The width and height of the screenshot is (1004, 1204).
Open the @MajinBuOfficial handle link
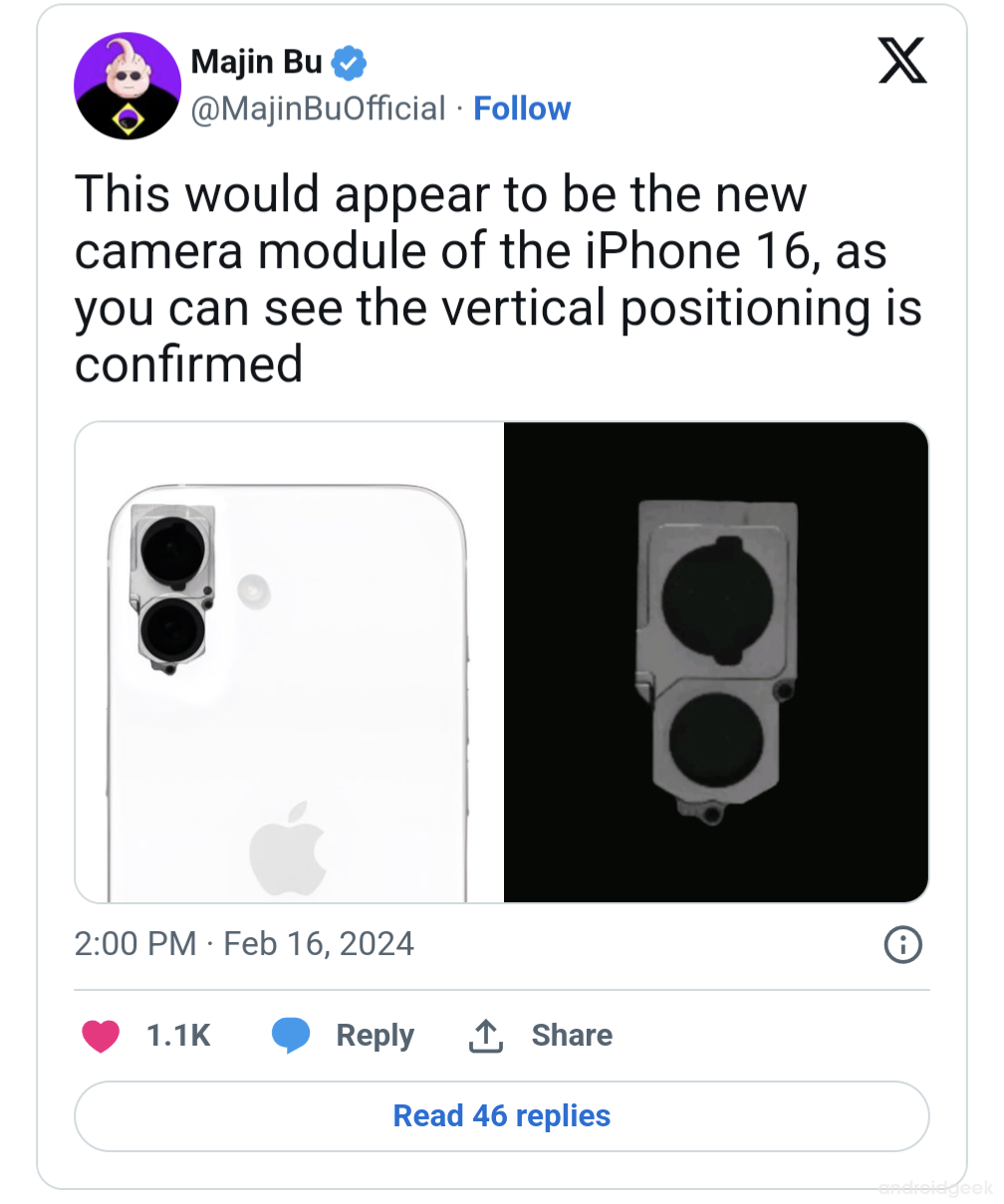[318, 109]
